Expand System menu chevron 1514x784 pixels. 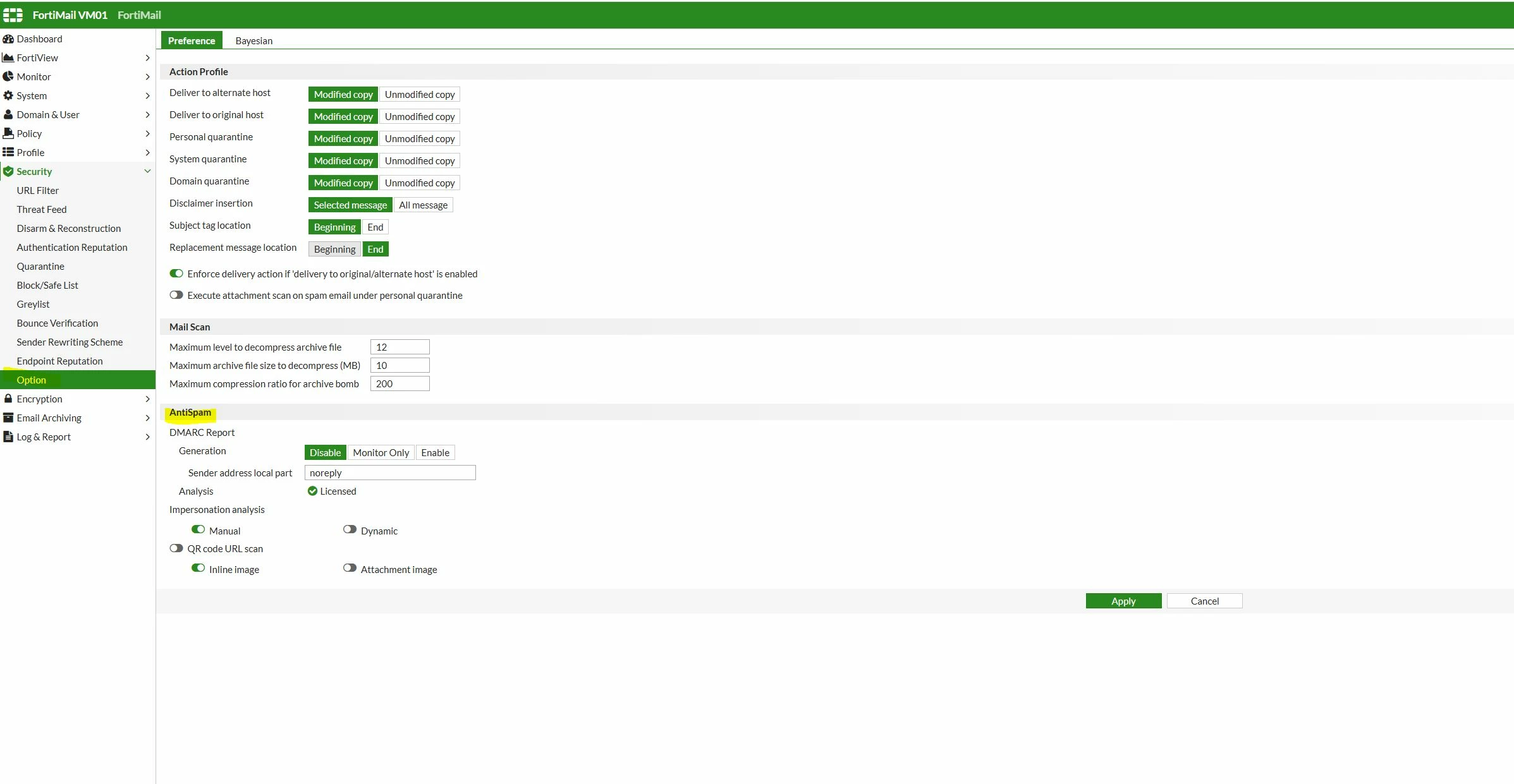click(x=147, y=95)
